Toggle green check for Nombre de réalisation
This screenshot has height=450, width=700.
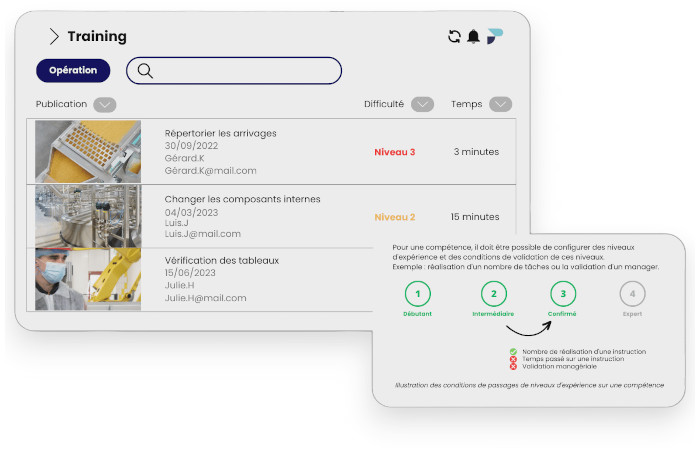pos(513,352)
